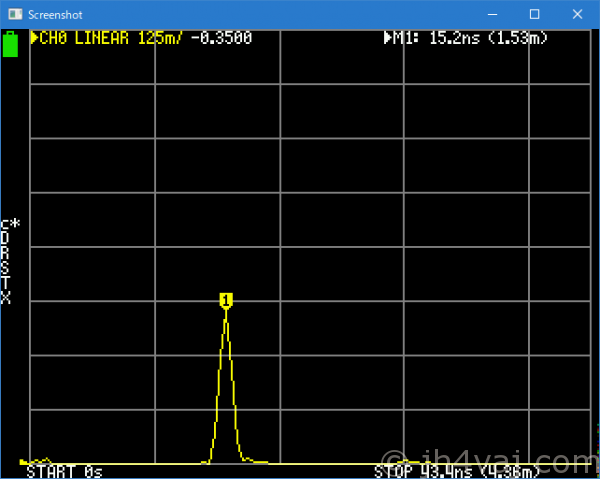
Task: Click the D directivity status letter
Action: [x=5, y=239]
